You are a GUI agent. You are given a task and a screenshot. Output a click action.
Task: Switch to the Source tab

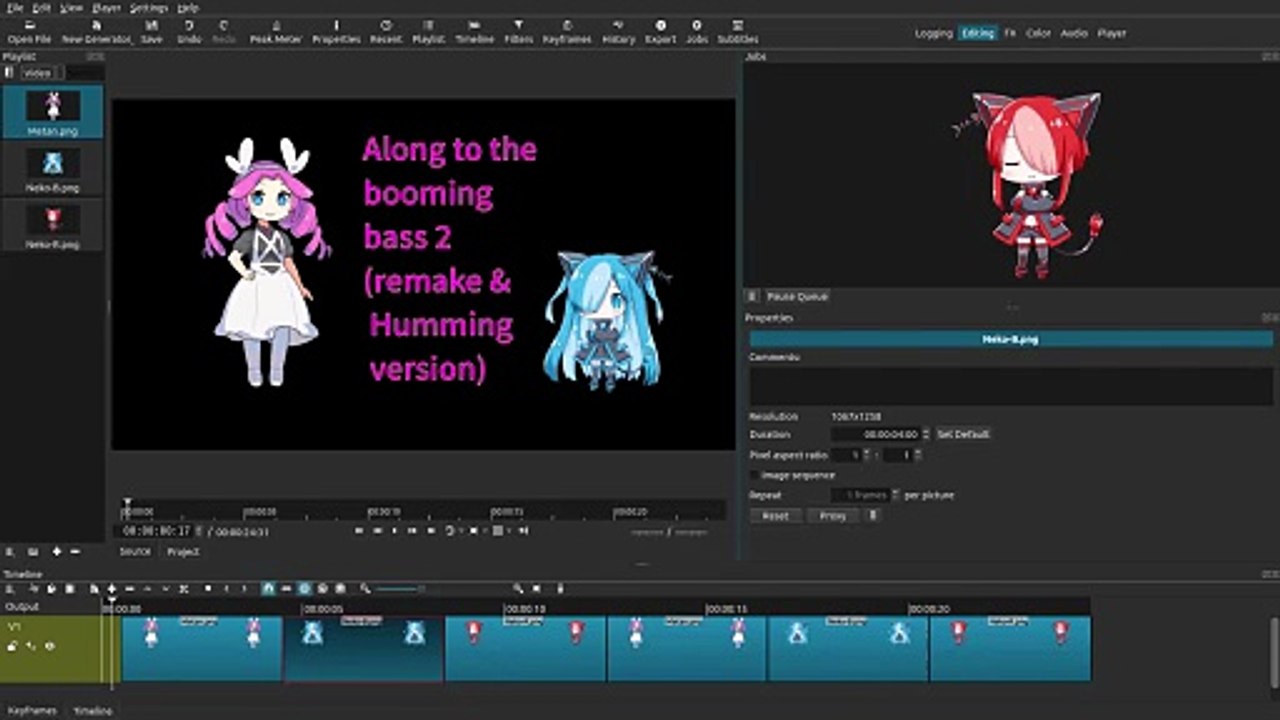coord(135,551)
